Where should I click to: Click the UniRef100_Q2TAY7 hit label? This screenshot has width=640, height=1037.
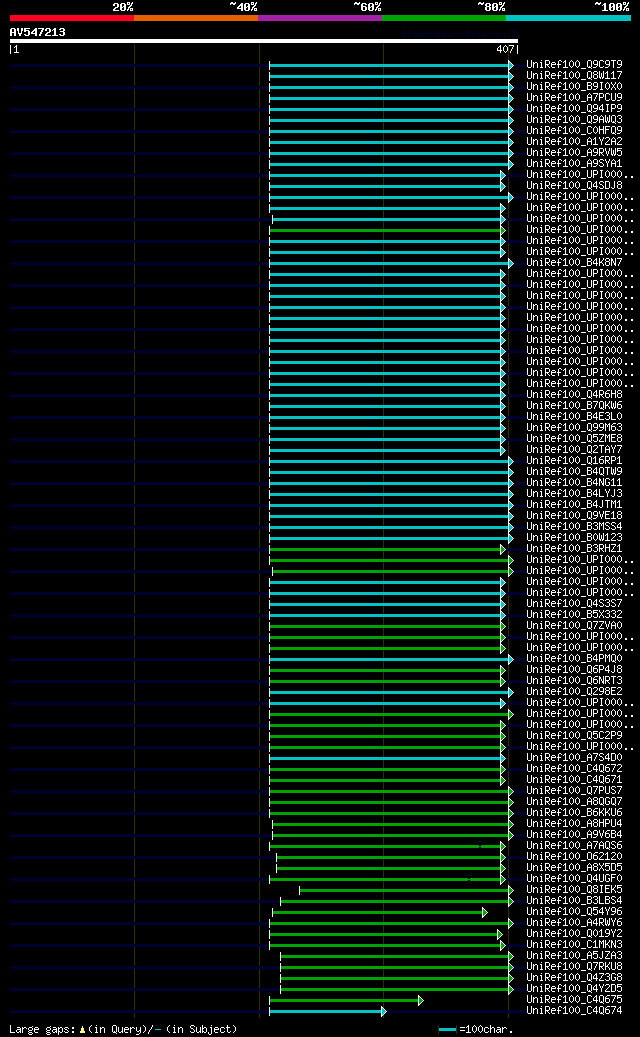pyautogui.click(x=574, y=450)
